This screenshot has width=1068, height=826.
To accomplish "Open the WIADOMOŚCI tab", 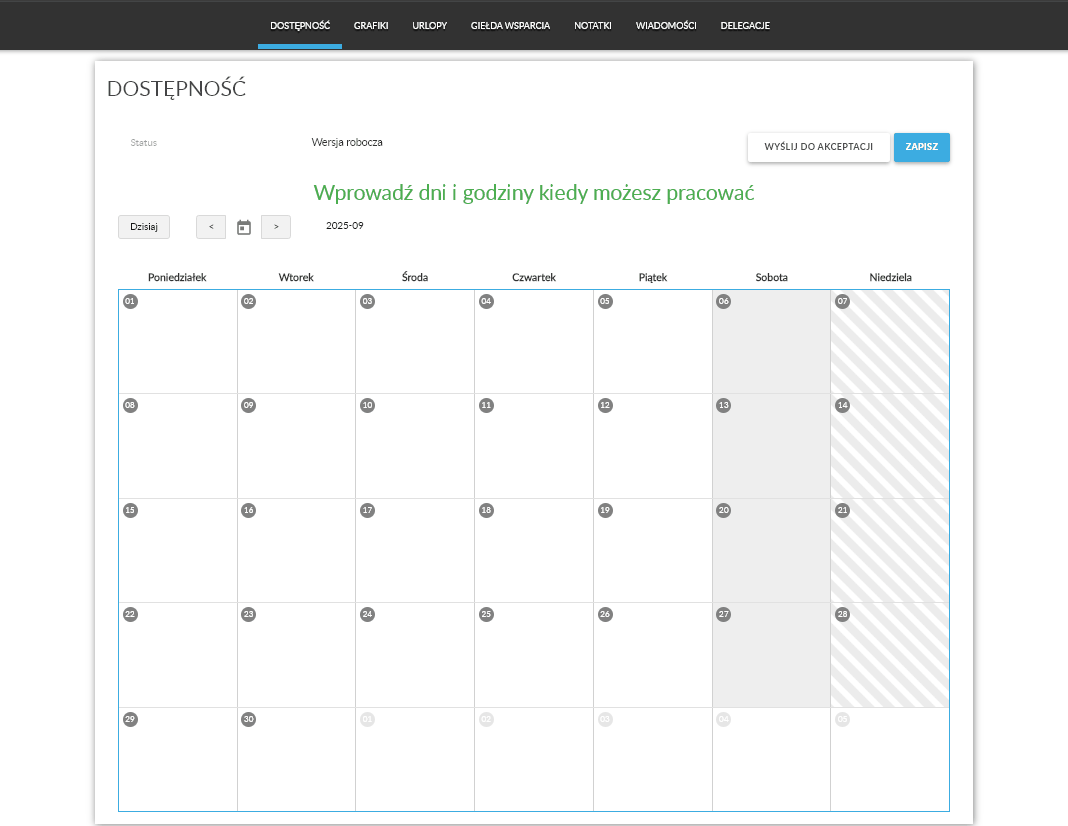I will coord(666,26).
